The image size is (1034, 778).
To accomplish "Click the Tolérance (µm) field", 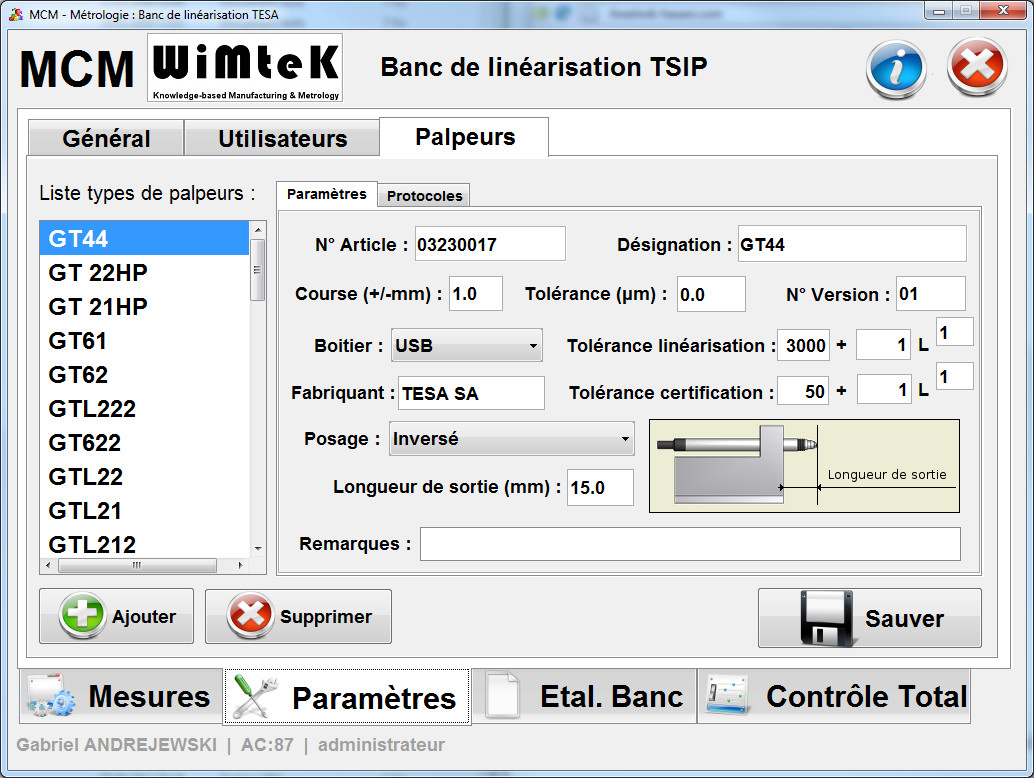I will click(712, 294).
